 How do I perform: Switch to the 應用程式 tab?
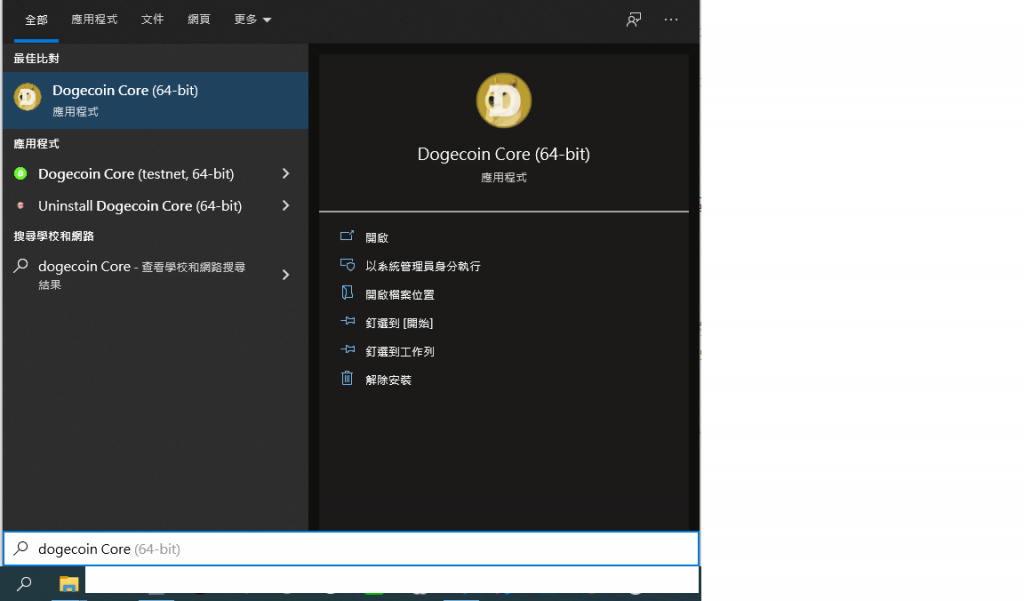tap(94, 20)
